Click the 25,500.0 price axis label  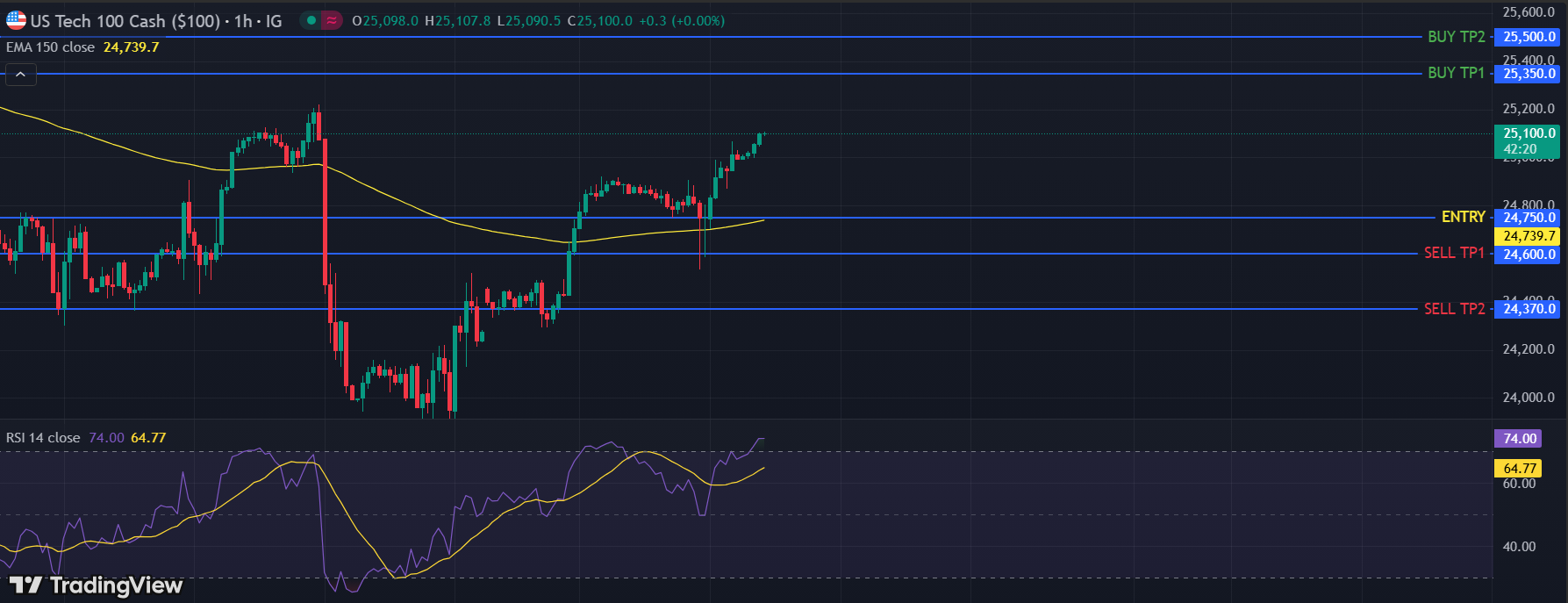[x=1529, y=37]
